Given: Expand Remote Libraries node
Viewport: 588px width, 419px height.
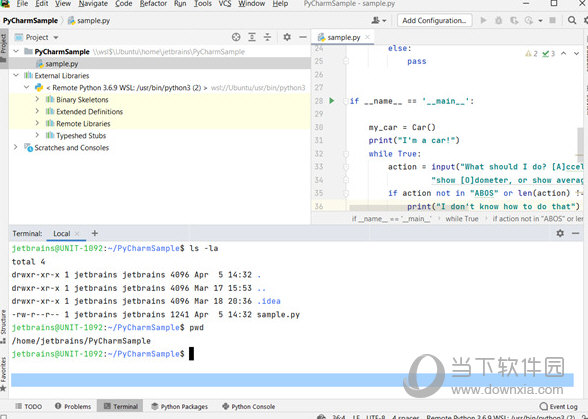Looking at the screenshot, I should coord(37,123).
